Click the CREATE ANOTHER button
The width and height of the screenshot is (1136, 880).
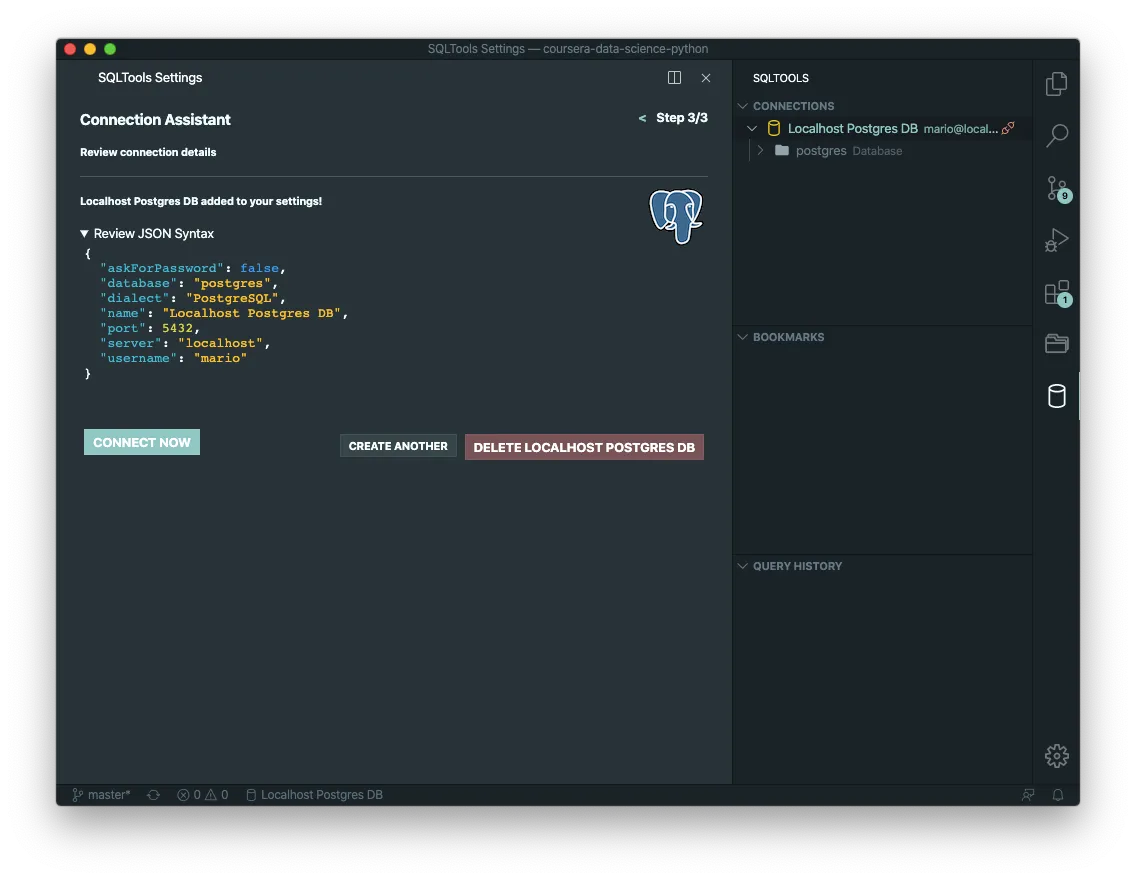tap(398, 446)
